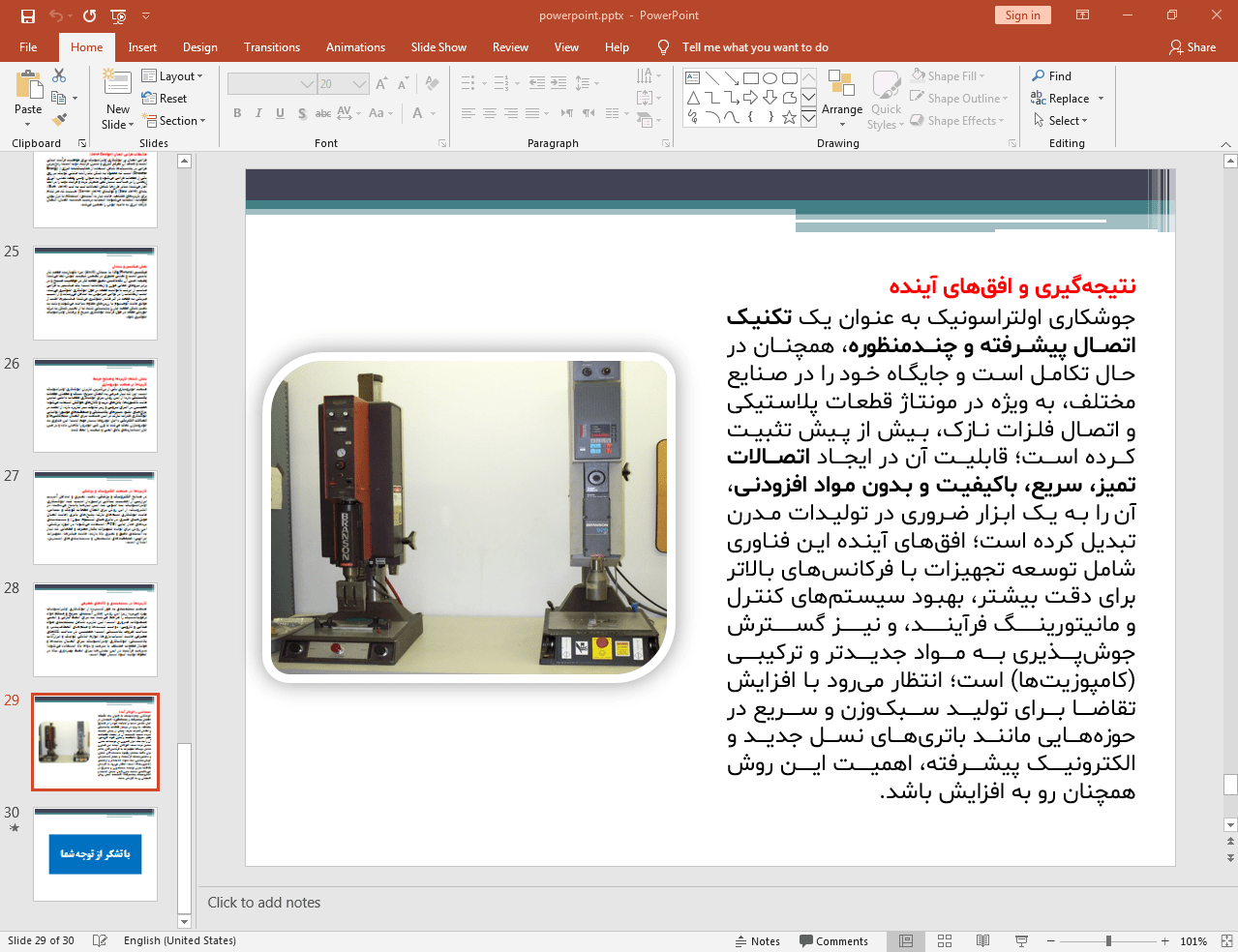Viewport: 1238px width, 952px height.
Task: Start Slide Show from status bar
Action: (x=1021, y=940)
